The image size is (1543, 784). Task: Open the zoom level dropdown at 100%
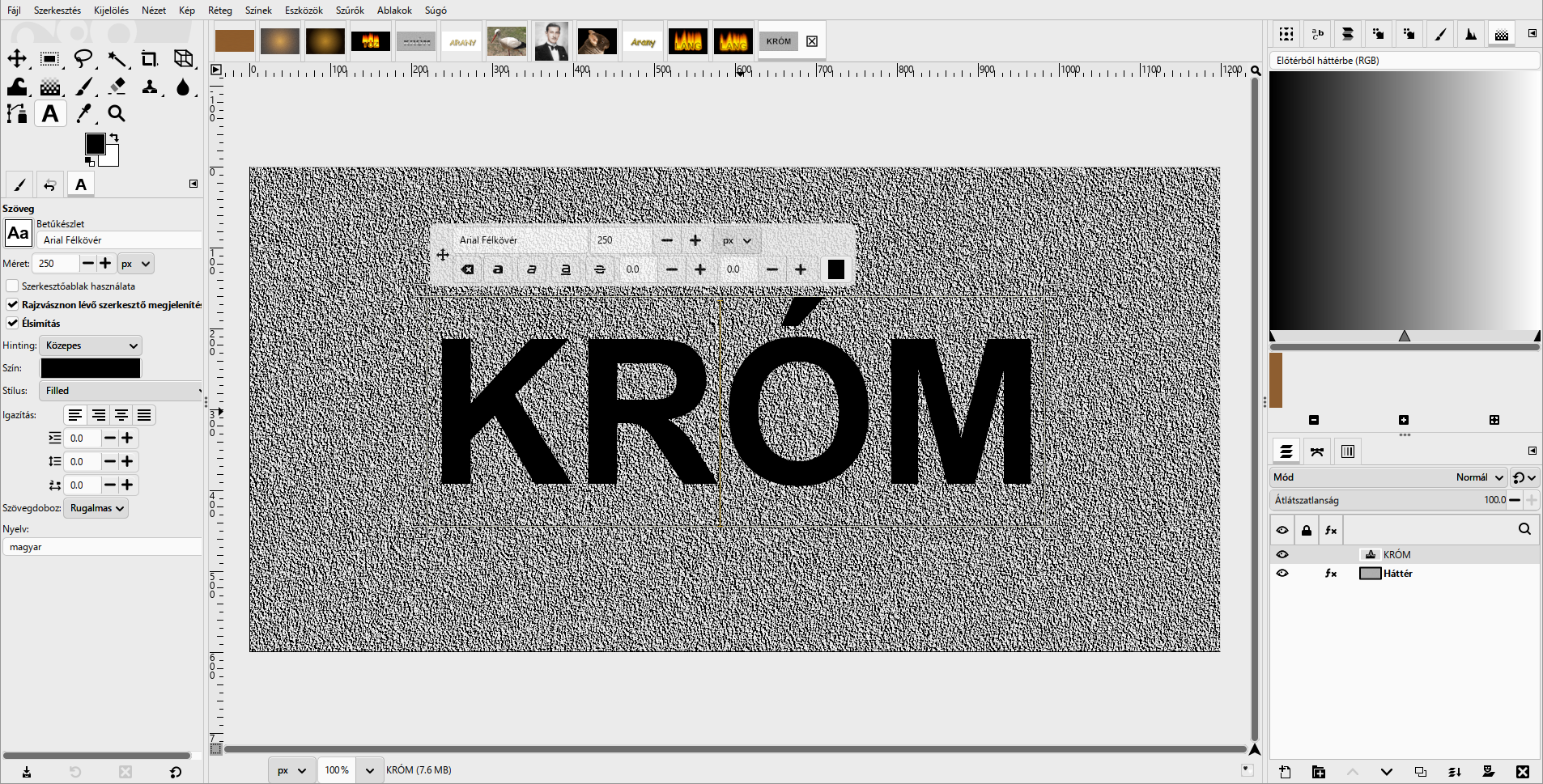pos(370,770)
